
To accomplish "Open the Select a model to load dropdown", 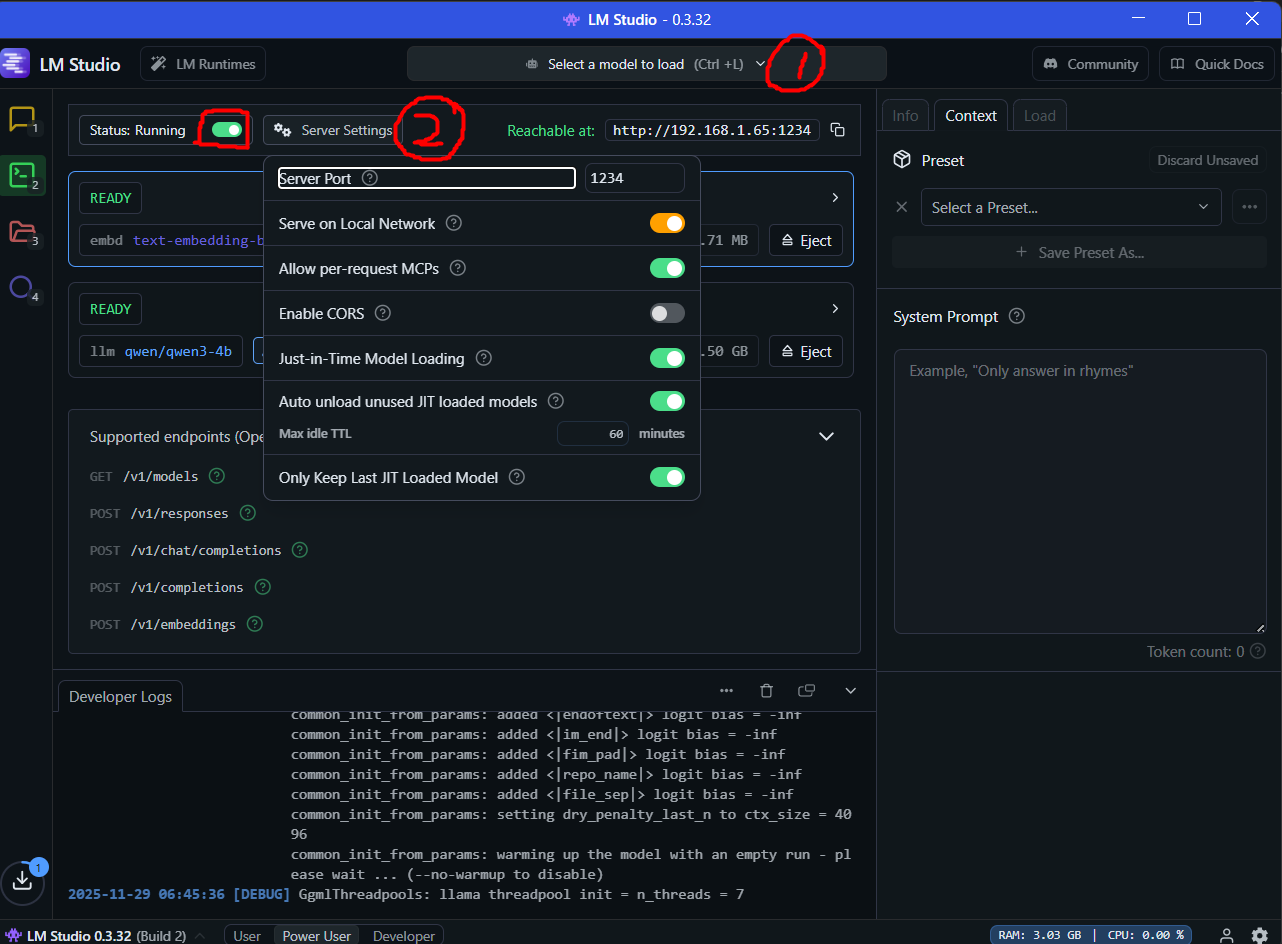I will click(x=647, y=63).
